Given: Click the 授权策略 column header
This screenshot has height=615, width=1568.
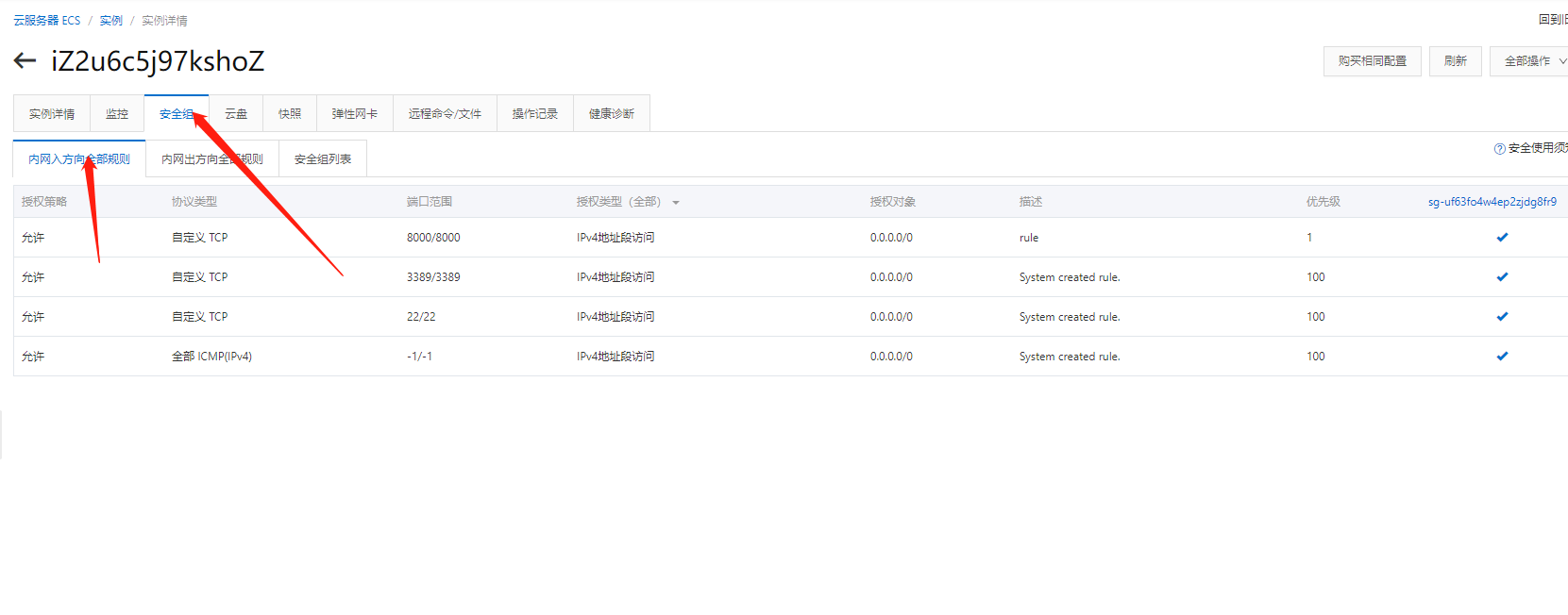Looking at the screenshot, I should click(x=44, y=202).
